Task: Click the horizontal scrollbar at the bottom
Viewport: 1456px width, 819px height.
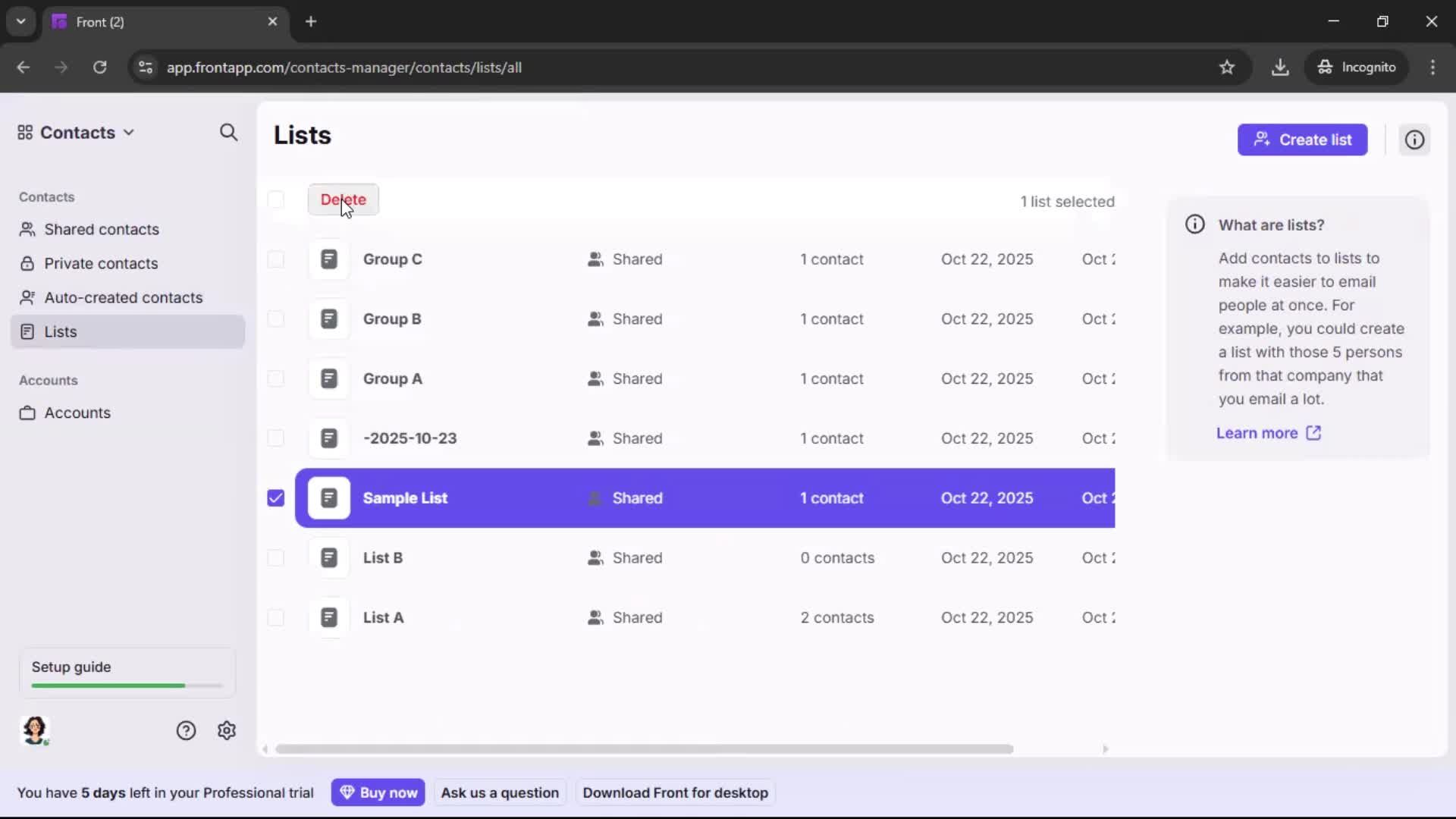Action: [645, 749]
